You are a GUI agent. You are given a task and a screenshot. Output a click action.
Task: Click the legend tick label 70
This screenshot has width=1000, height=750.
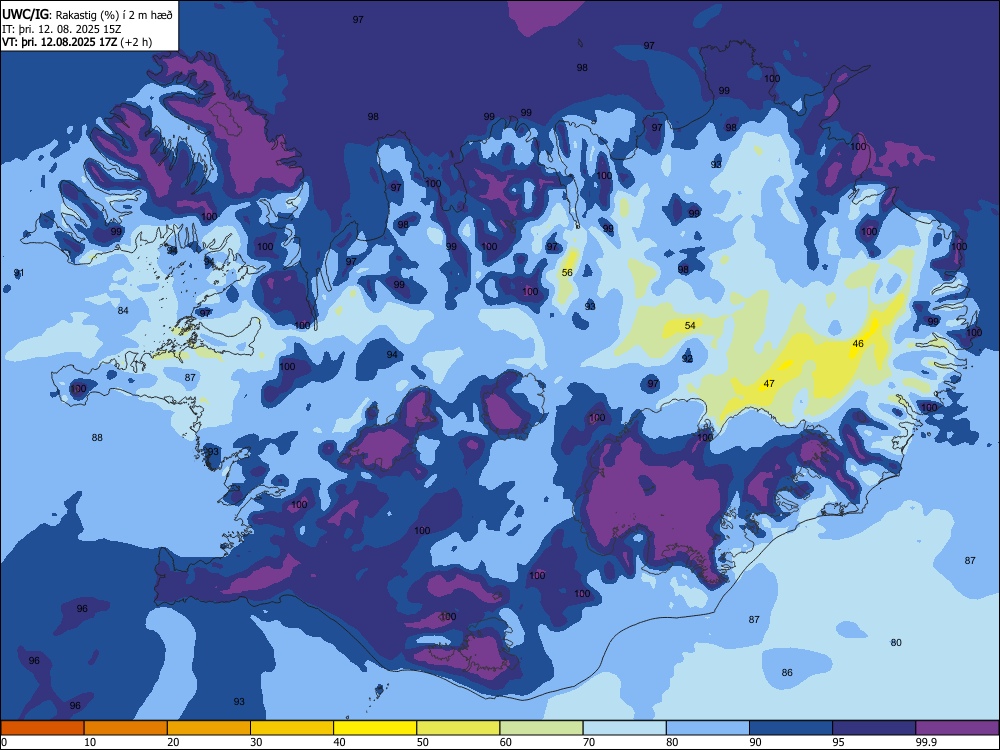pos(589,742)
